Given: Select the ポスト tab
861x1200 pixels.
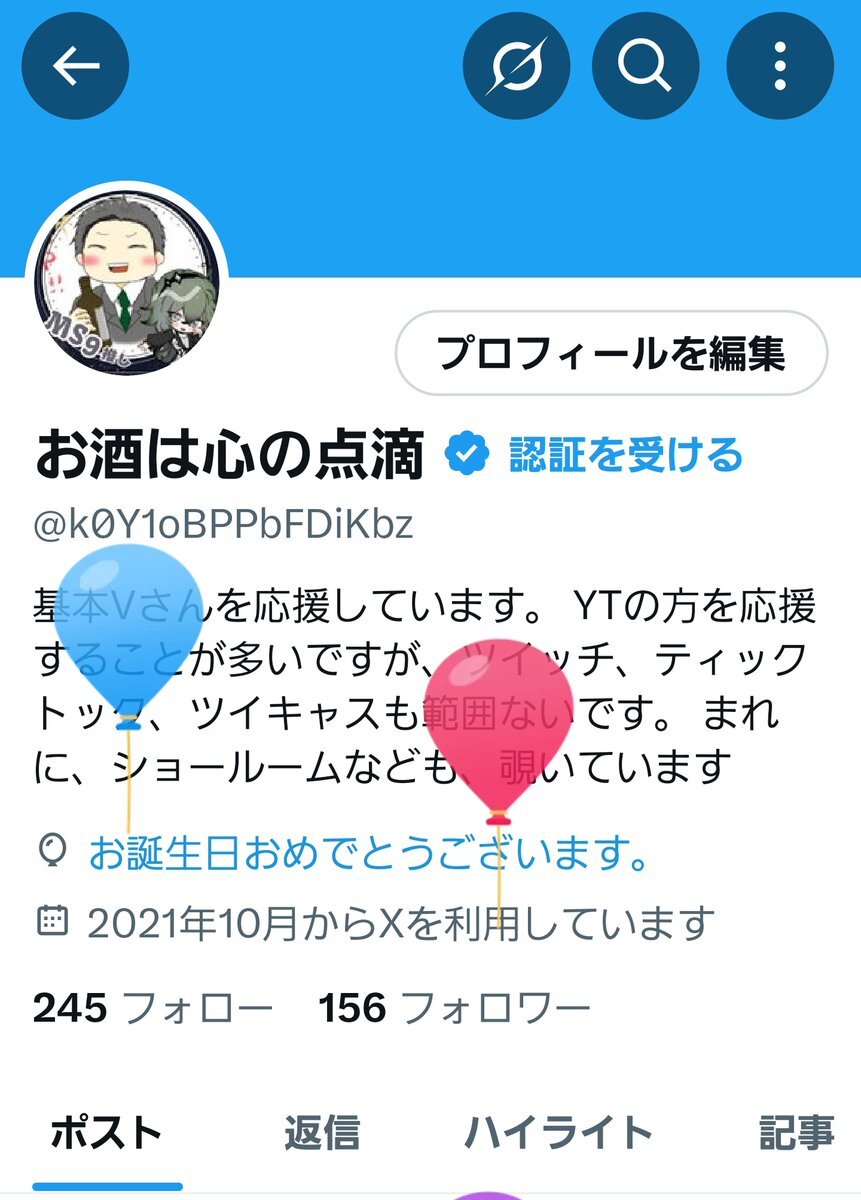Looking at the screenshot, I should [x=106, y=1133].
